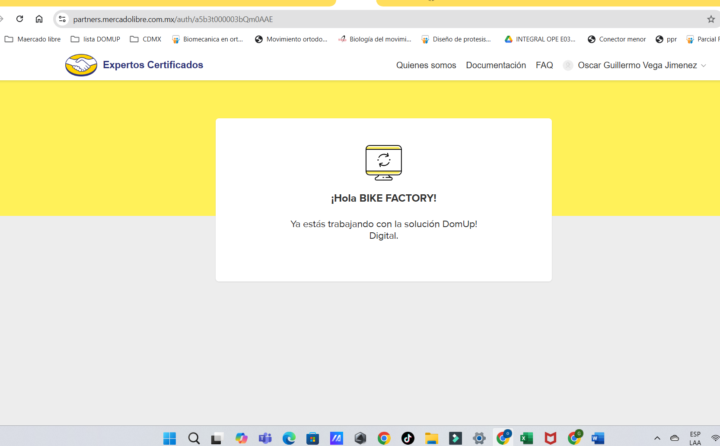Image resolution: width=720 pixels, height=446 pixels.
Task: Show hidden system tray icons
Action: tap(657, 438)
